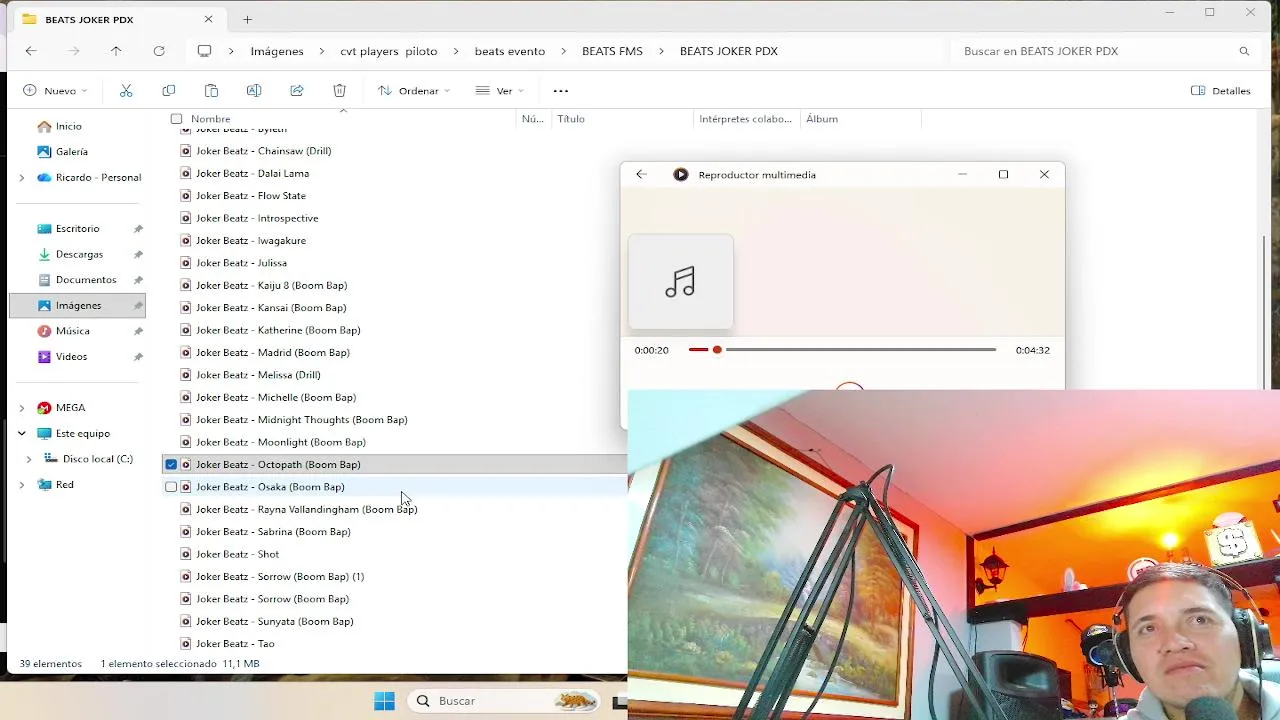Click the Copy icon in toolbar
Screen dimensions: 1280x720
point(168,90)
